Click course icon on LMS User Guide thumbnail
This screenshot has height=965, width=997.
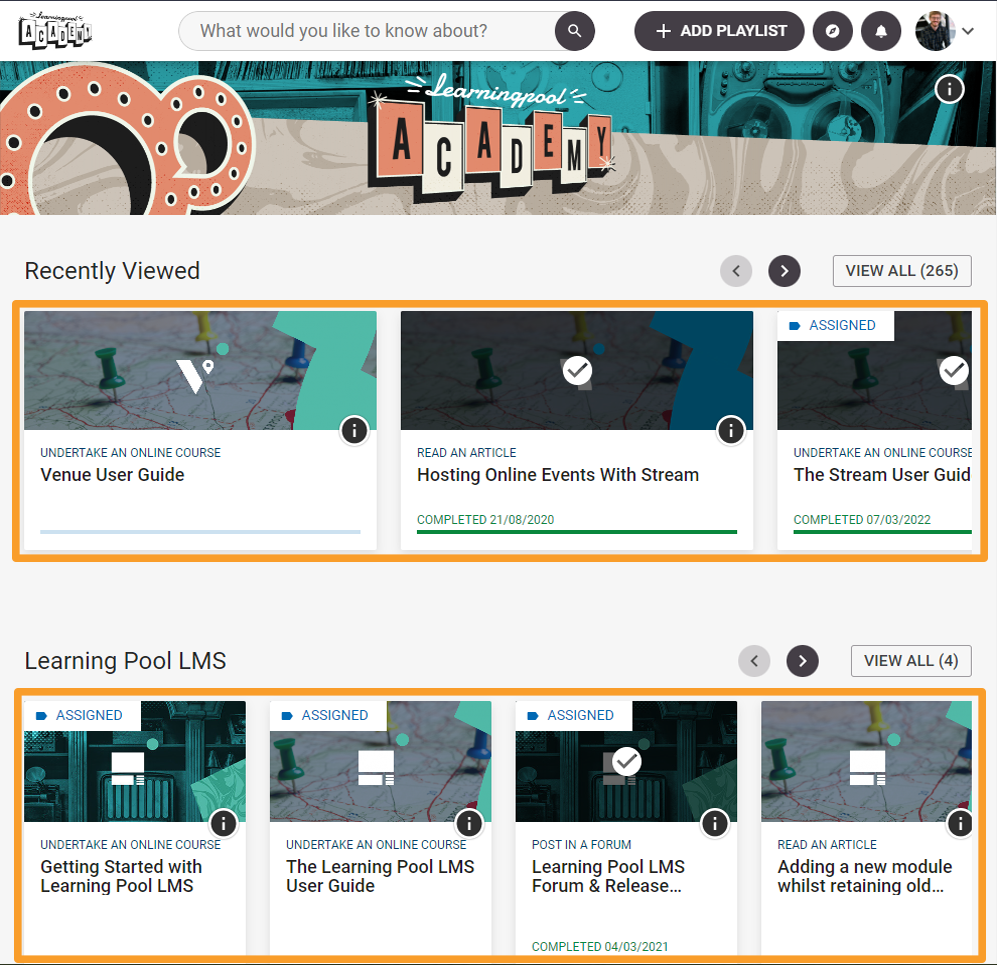376,769
